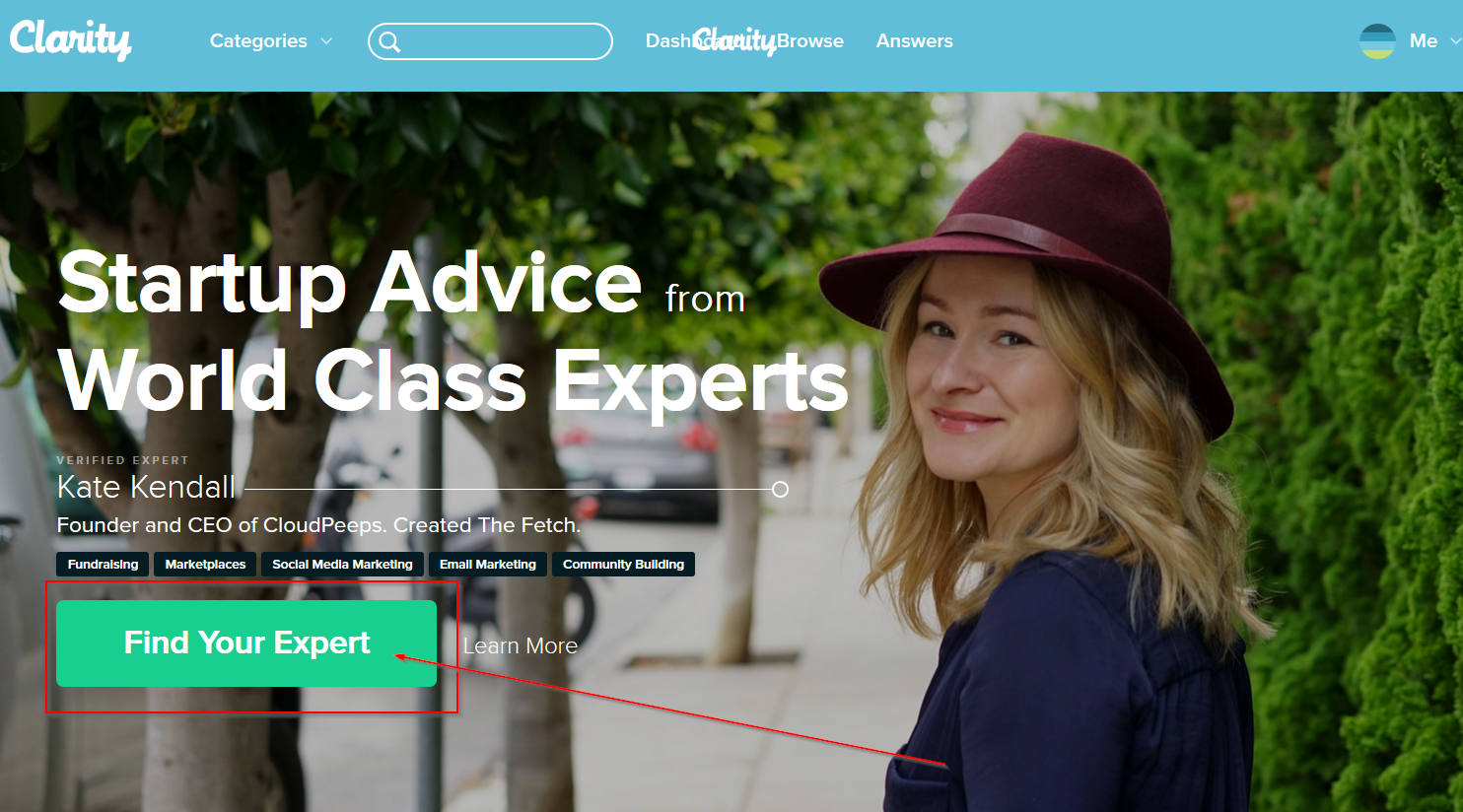Screen dimensions: 1463x812
Task: Switch to the Answers page
Action: coord(915,41)
